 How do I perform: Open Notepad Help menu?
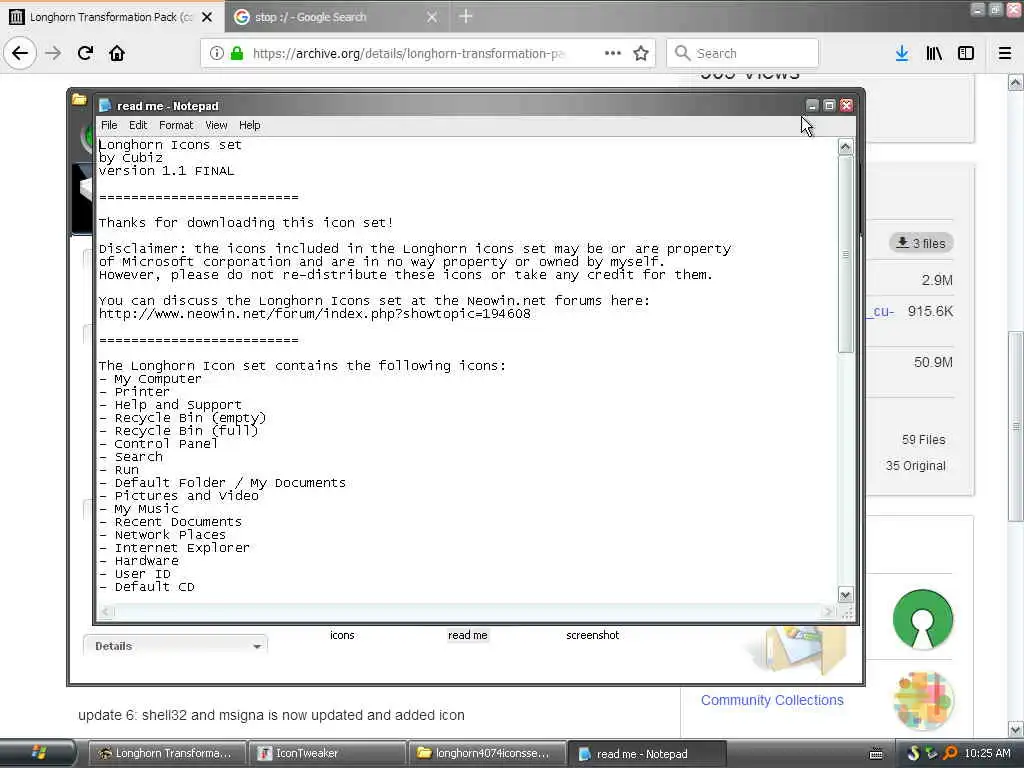tap(249, 125)
